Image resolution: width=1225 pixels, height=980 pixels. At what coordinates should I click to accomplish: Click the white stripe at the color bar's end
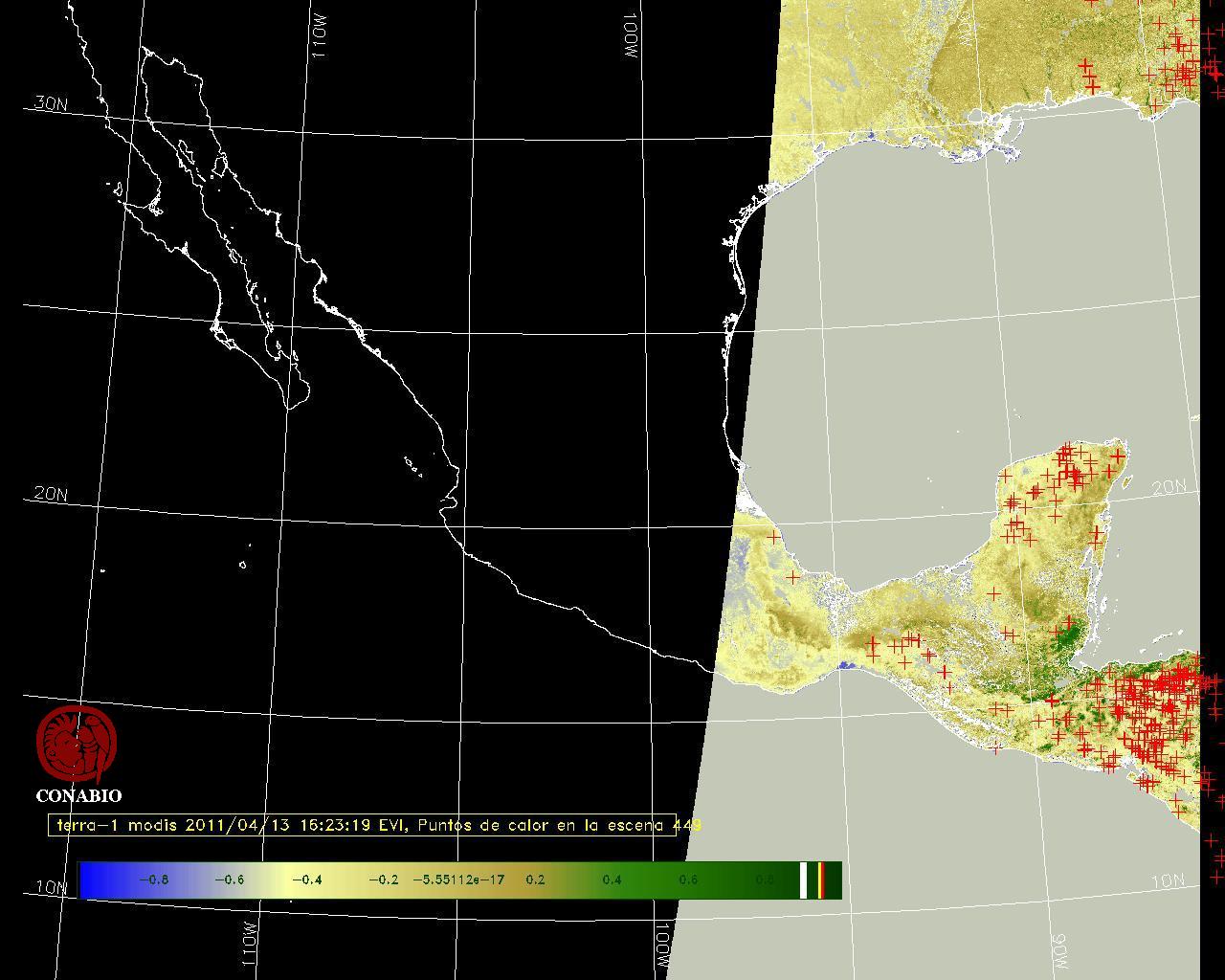point(804,880)
